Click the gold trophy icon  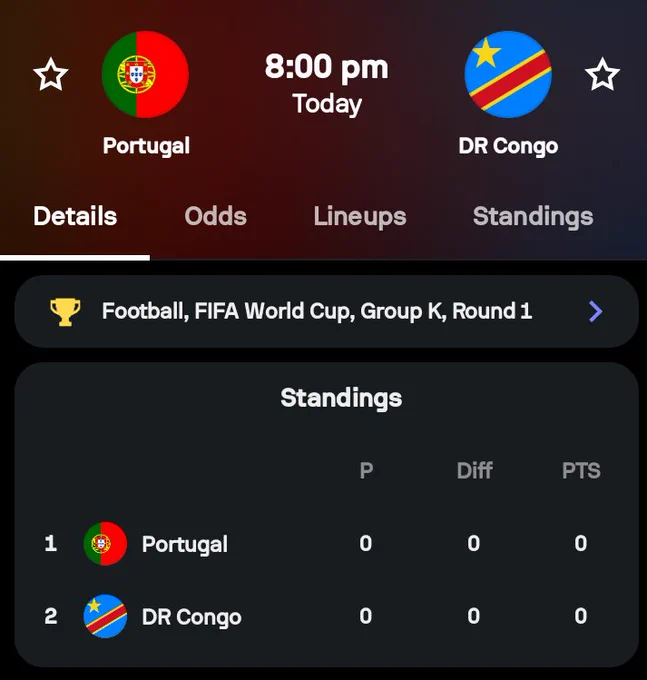pyautogui.click(x=65, y=311)
